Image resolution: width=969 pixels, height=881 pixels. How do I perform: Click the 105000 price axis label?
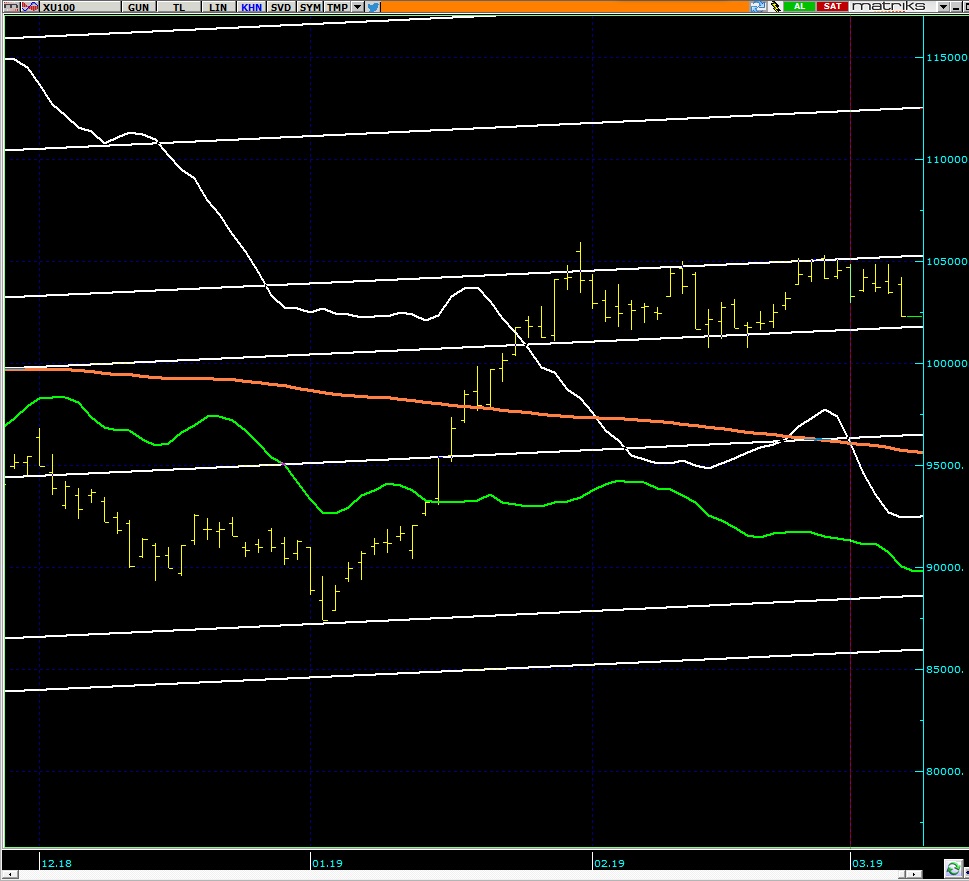click(946, 261)
